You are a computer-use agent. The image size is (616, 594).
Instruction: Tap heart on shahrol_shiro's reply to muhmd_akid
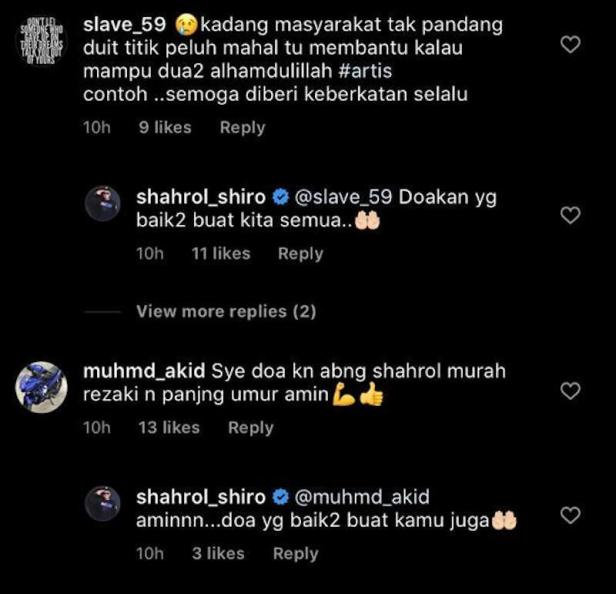pyautogui.click(x=570, y=515)
